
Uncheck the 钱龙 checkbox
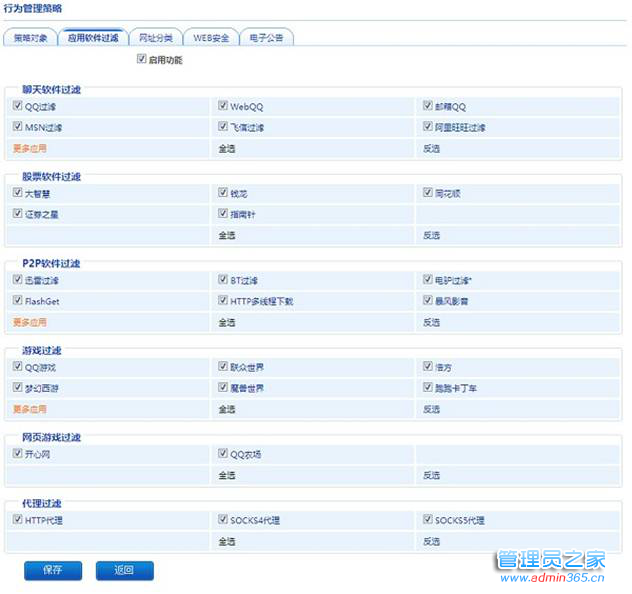click(x=223, y=193)
